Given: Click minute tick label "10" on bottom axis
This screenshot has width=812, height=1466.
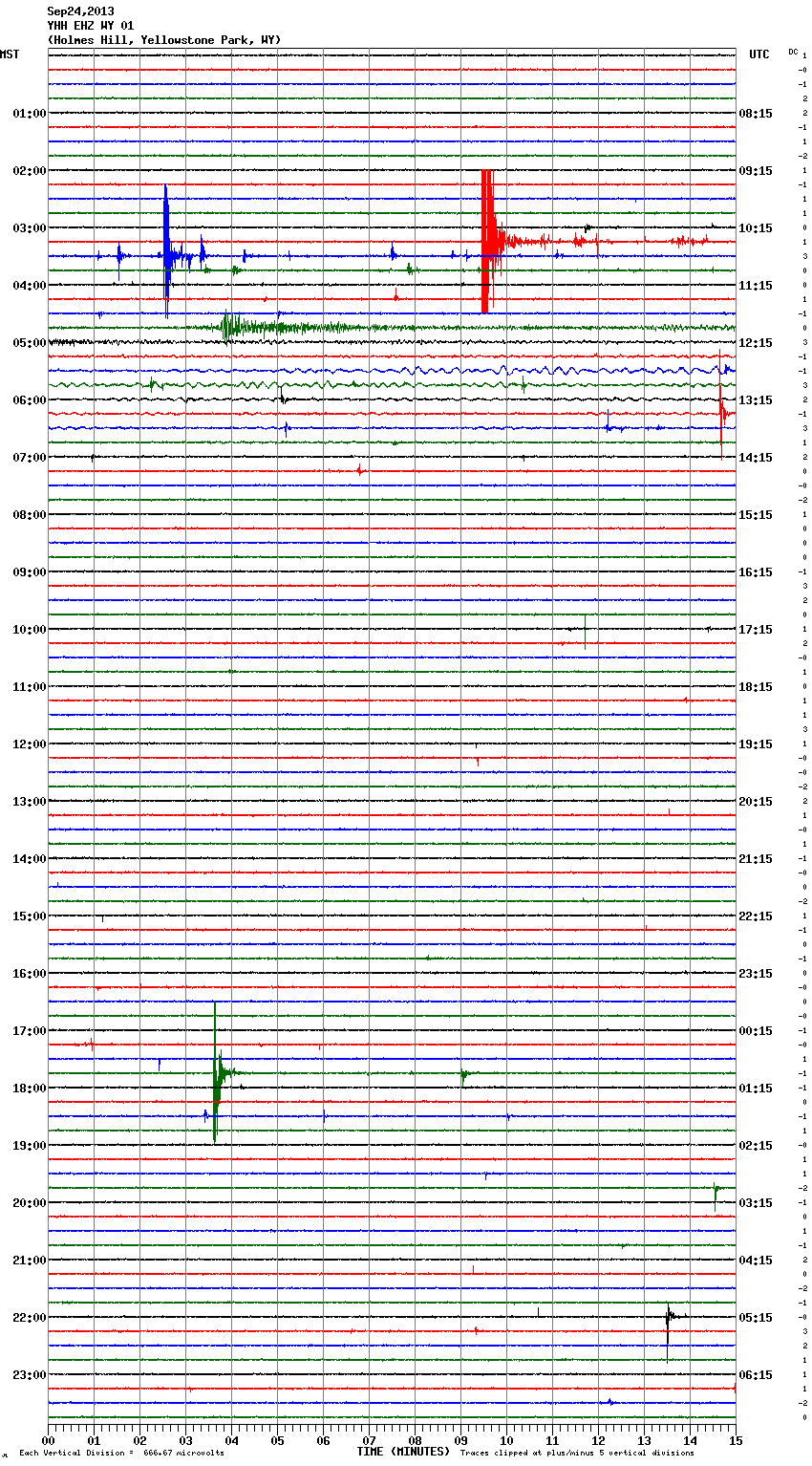Looking at the screenshot, I should [x=506, y=1440].
